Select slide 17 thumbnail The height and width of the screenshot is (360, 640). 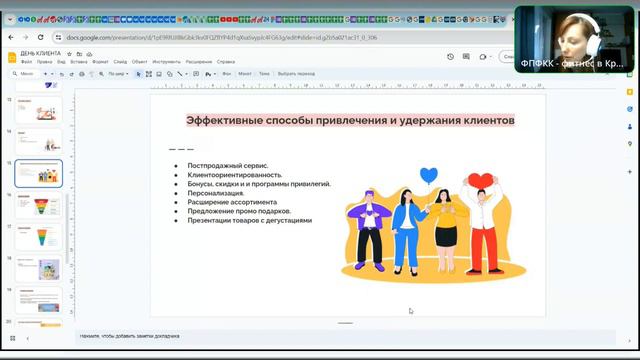coord(38,237)
